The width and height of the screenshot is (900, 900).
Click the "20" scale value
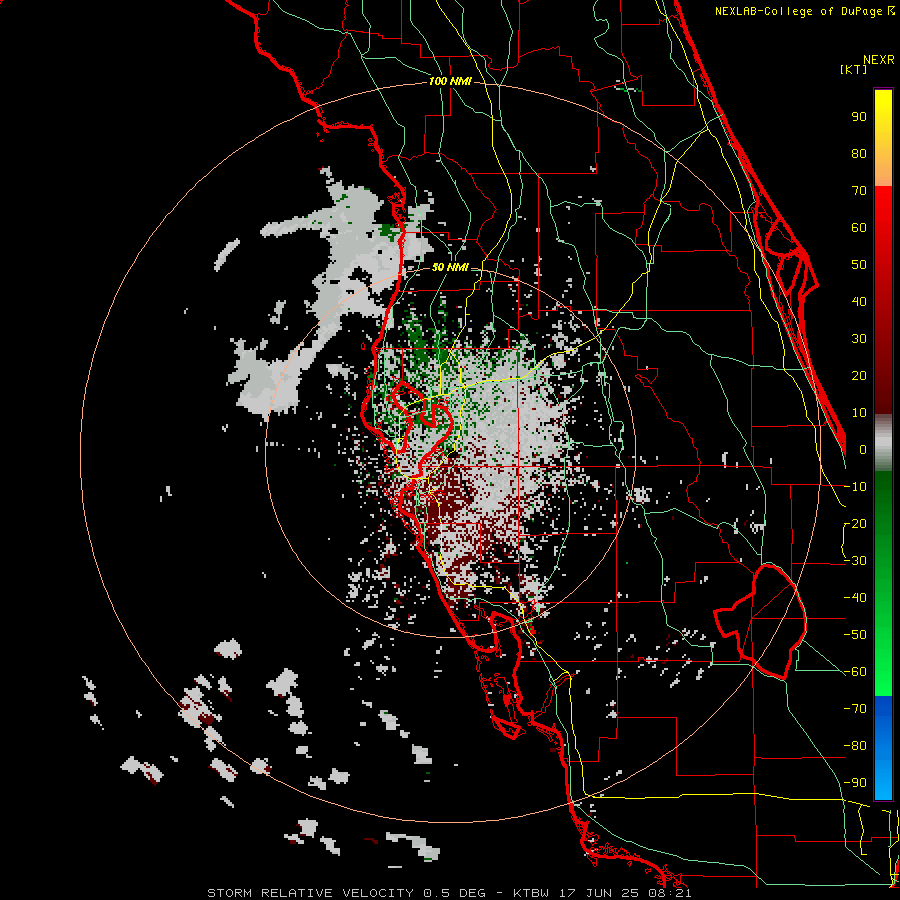click(859, 376)
